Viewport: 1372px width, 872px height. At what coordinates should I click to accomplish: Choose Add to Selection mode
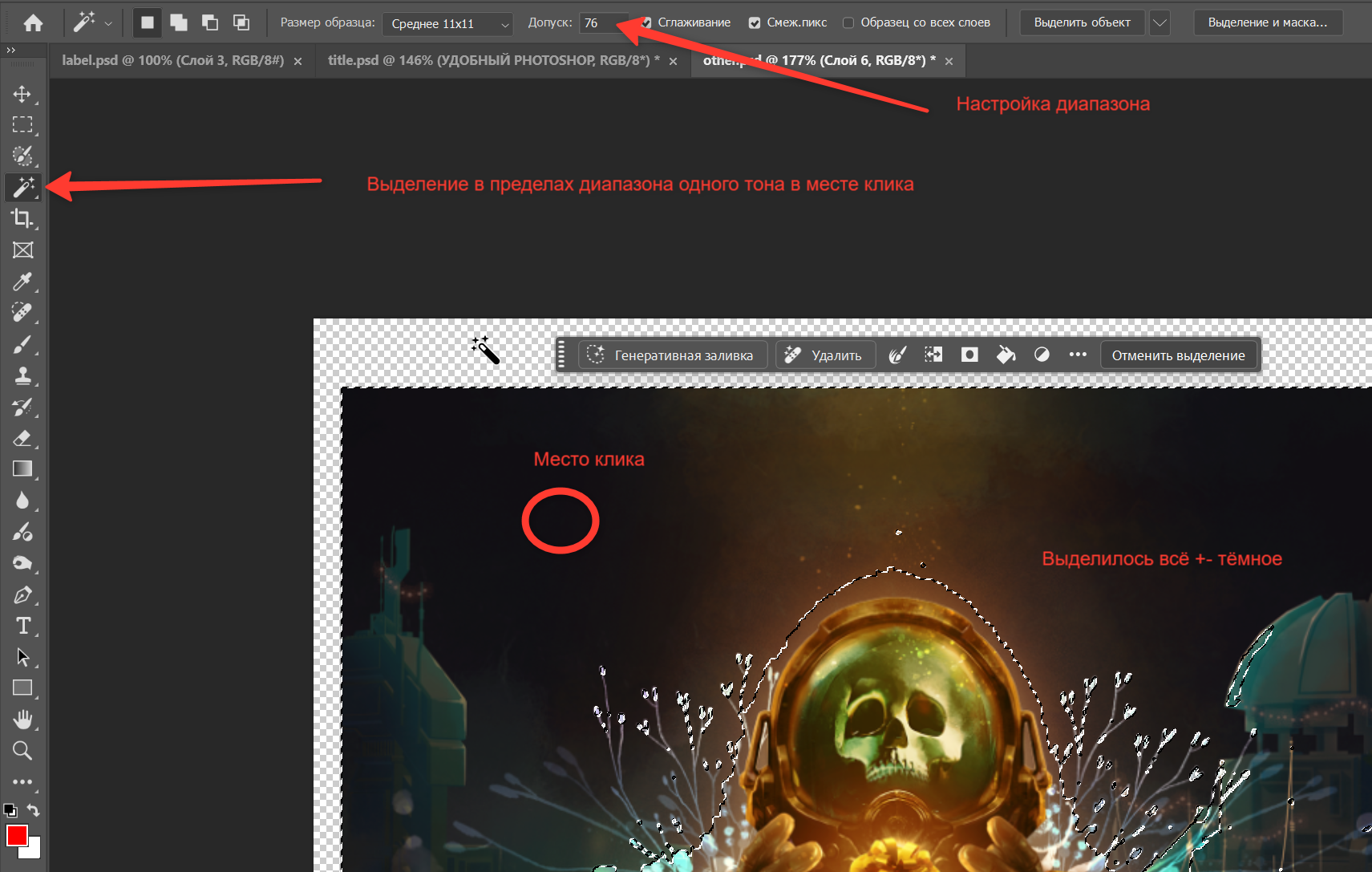coord(179,22)
